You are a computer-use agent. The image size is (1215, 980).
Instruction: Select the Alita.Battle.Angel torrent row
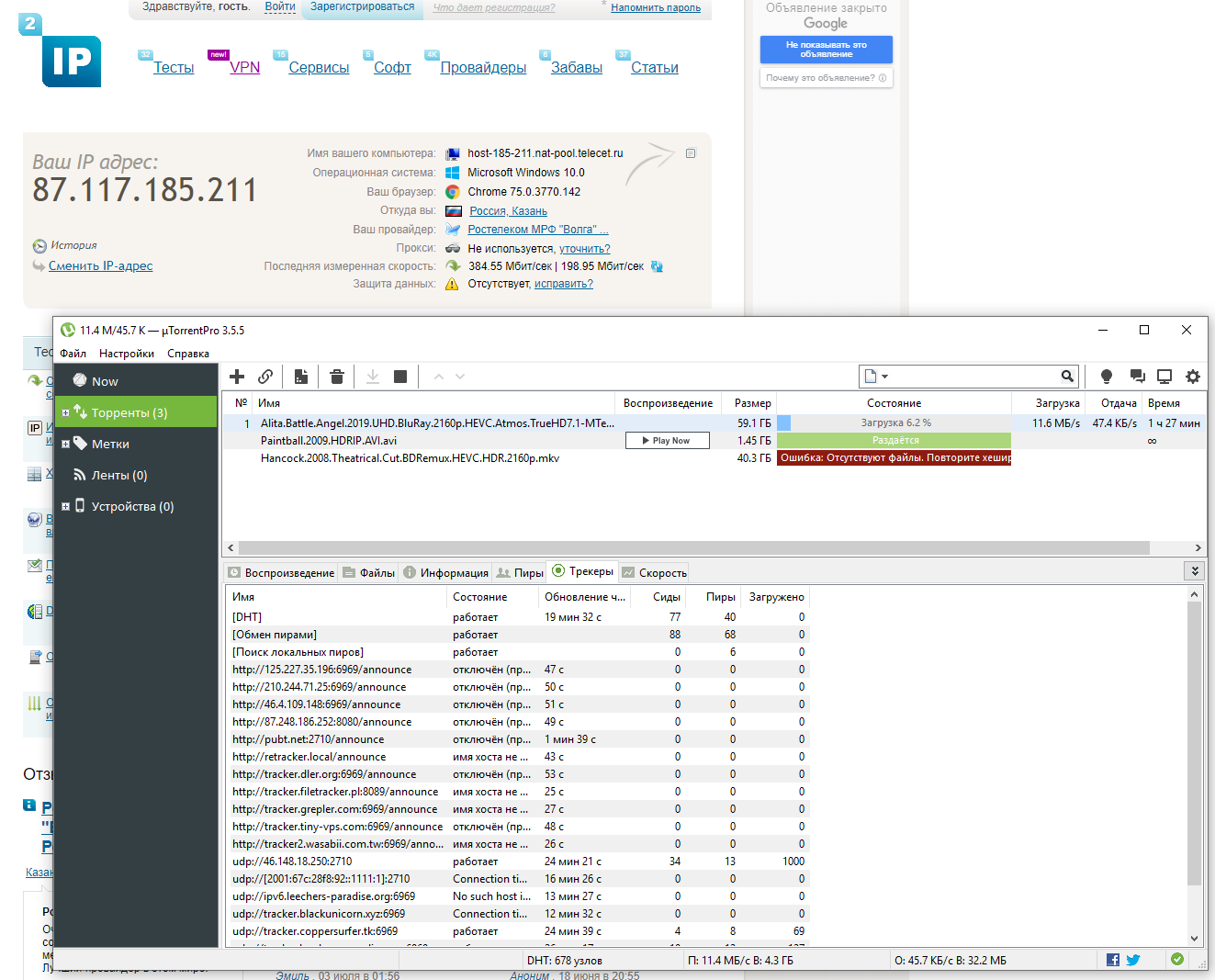click(x=713, y=423)
